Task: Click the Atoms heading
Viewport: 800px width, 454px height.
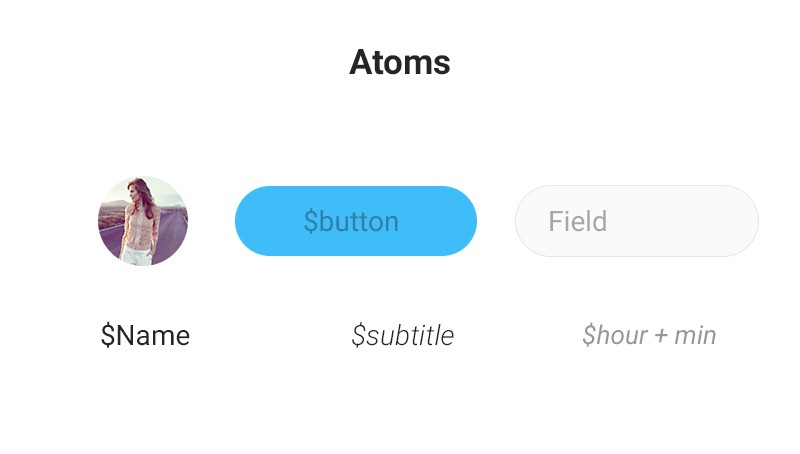Action: [x=400, y=63]
